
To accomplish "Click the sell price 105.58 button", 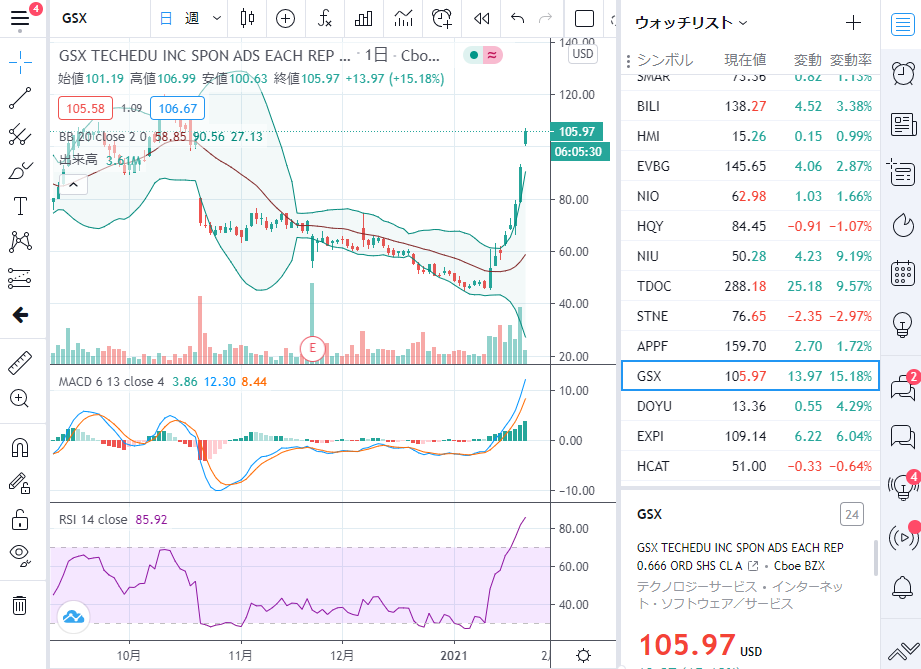I will tap(85, 109).
